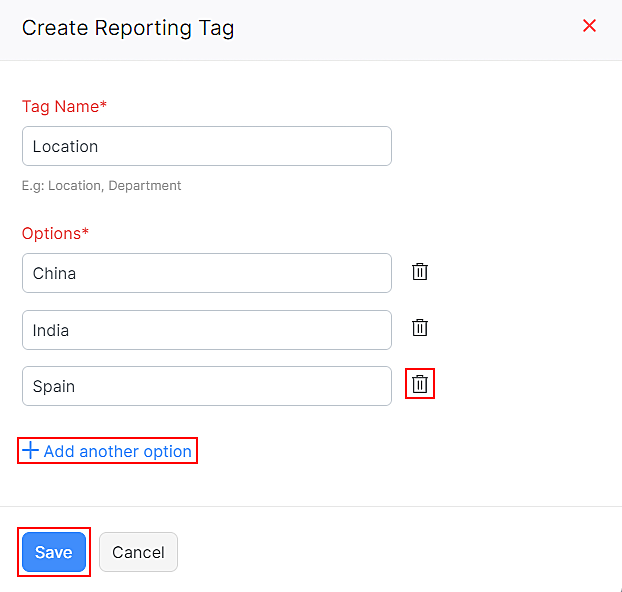Click the Options label
Viewport: 622px width, 592px height.
pyautogui.click(x=52, y=233)
